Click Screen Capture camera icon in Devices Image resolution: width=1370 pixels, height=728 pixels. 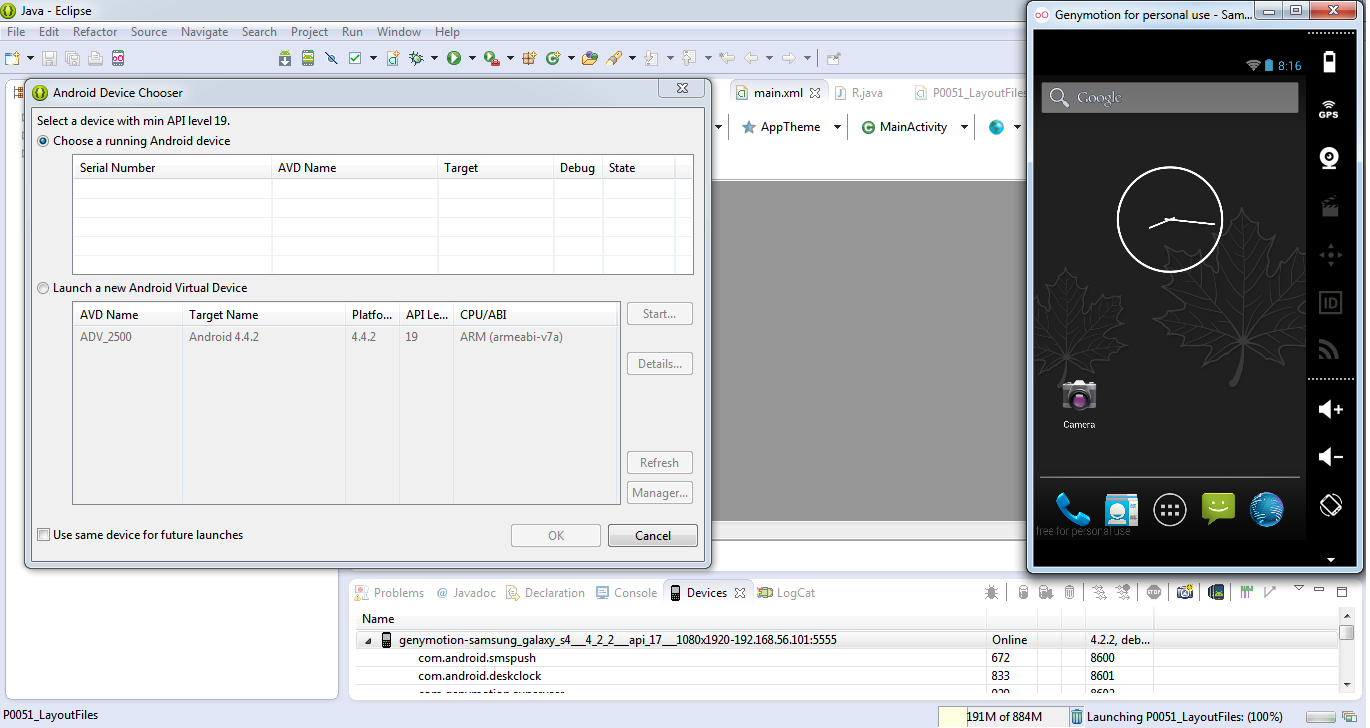click(1184, 592)
